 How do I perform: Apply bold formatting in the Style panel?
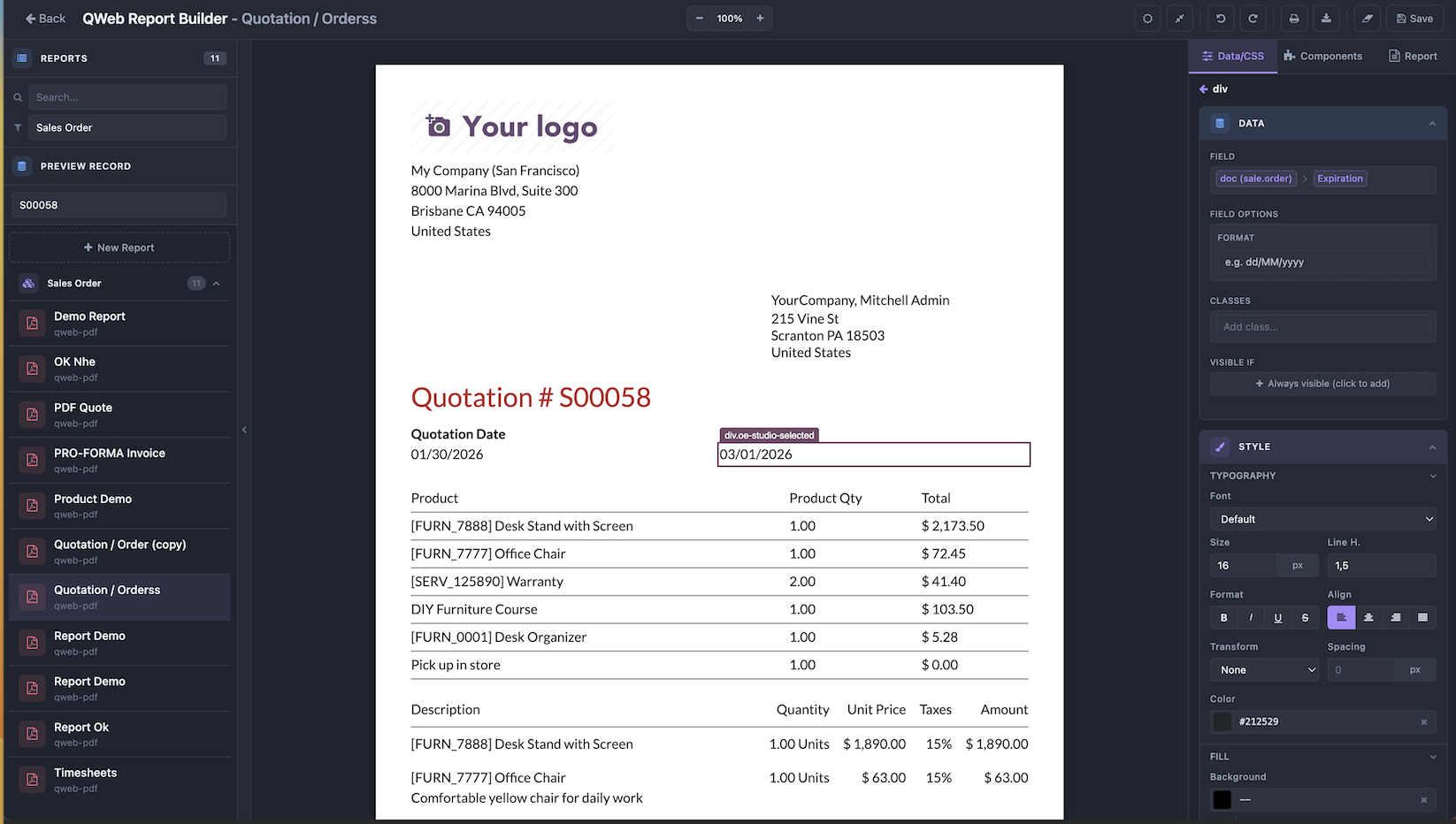pyautogui.click(x=1223, y=617)
